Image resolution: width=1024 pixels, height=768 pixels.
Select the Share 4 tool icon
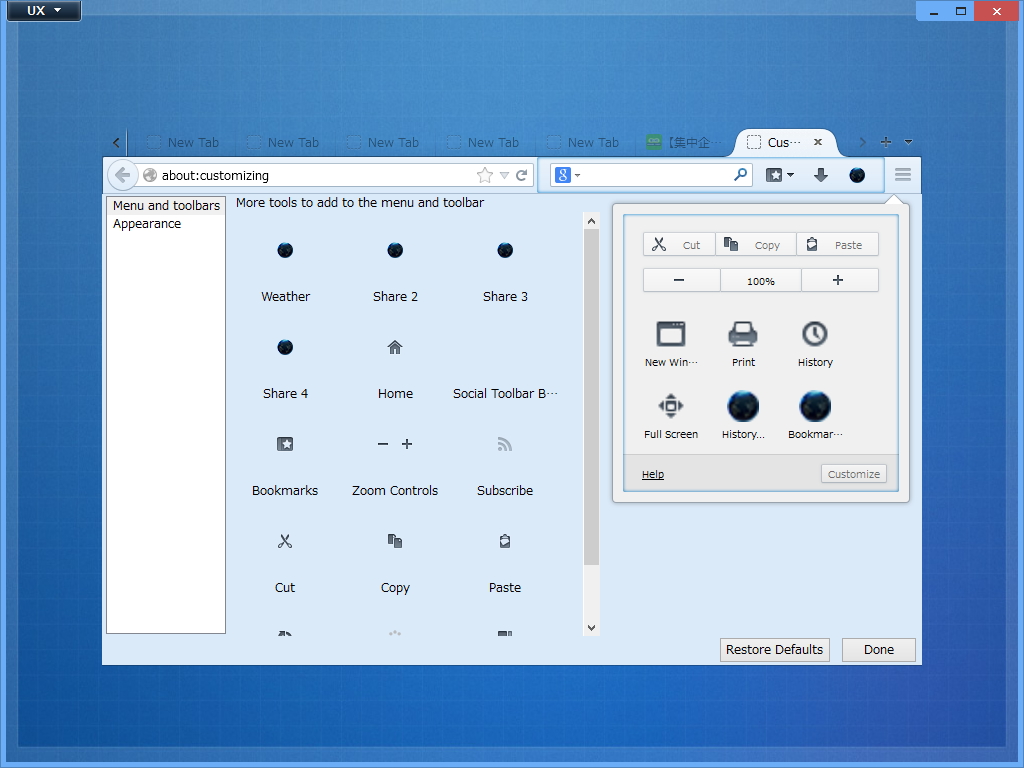coord(285,347)
